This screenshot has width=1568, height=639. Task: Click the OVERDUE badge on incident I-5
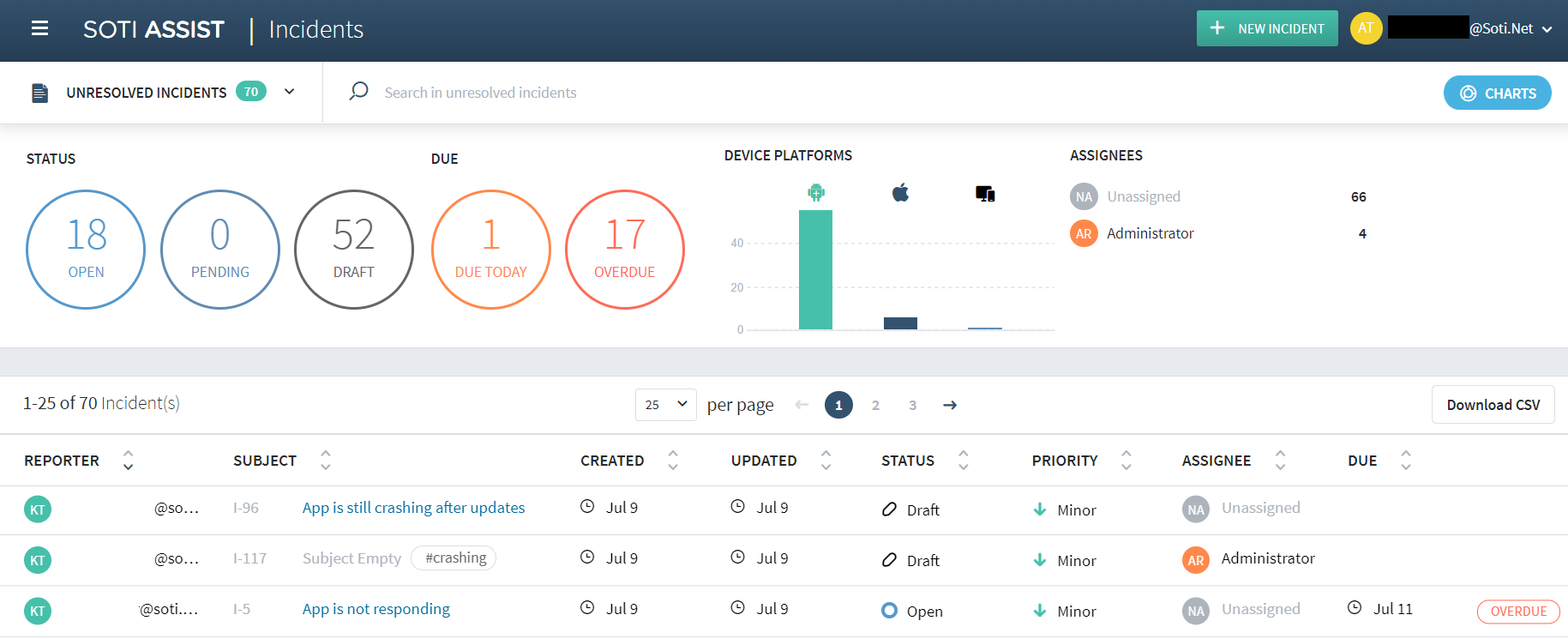(x=1518, y=612)
